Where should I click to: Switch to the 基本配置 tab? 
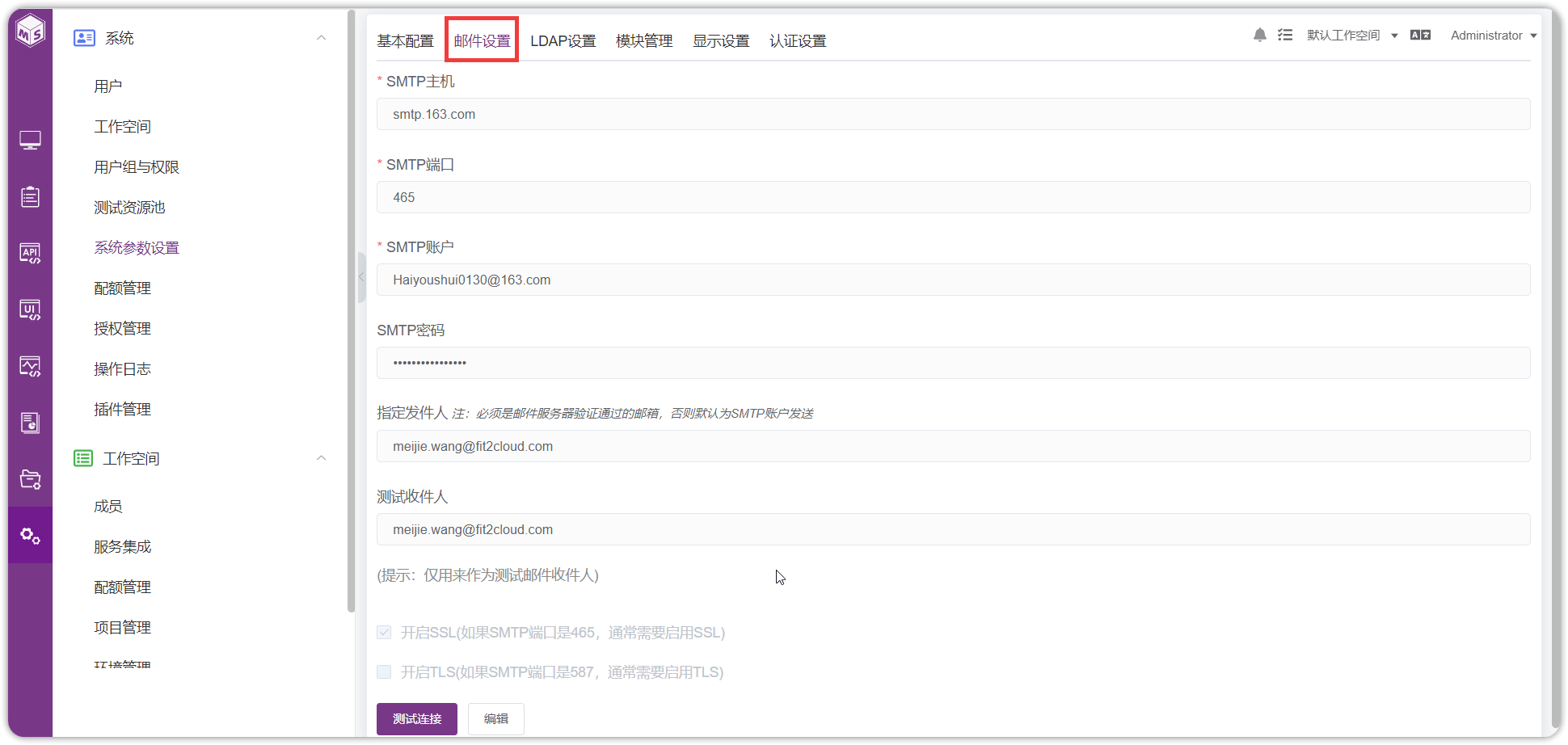405,40
